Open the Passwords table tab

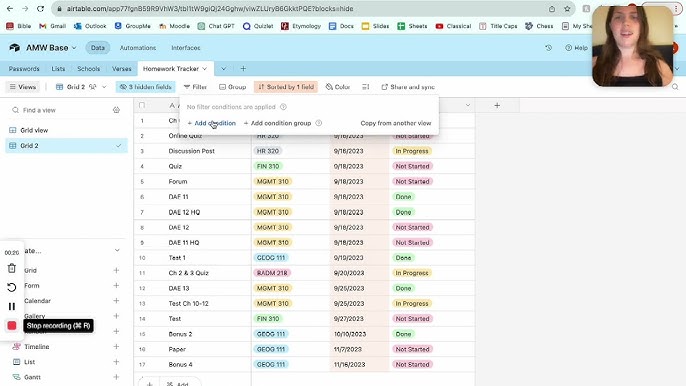24,69
